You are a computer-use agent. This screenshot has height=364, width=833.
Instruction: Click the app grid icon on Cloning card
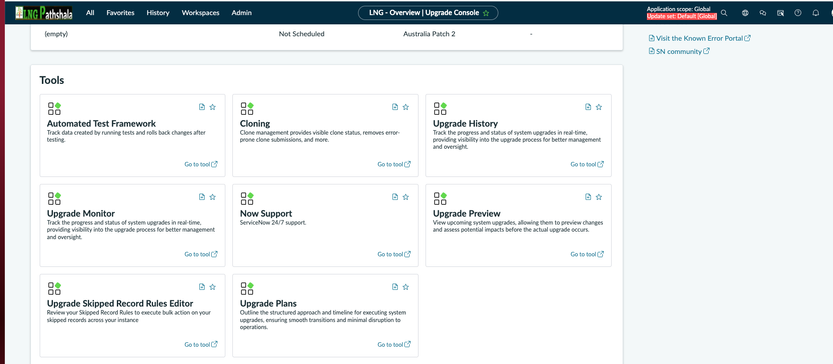(x=247, y=108)
